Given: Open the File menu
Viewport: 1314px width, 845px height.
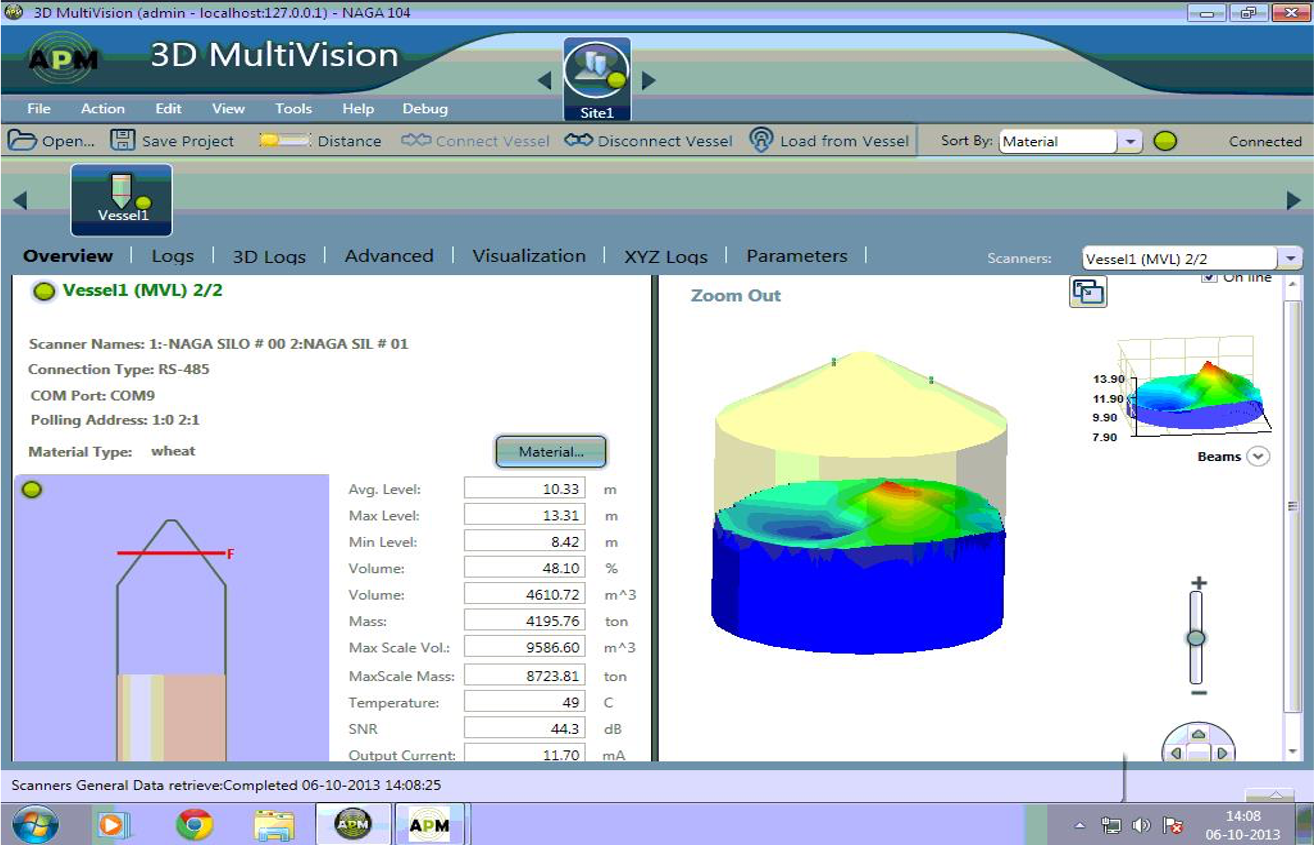Looking at the screenshot, I should coord(39,108).
